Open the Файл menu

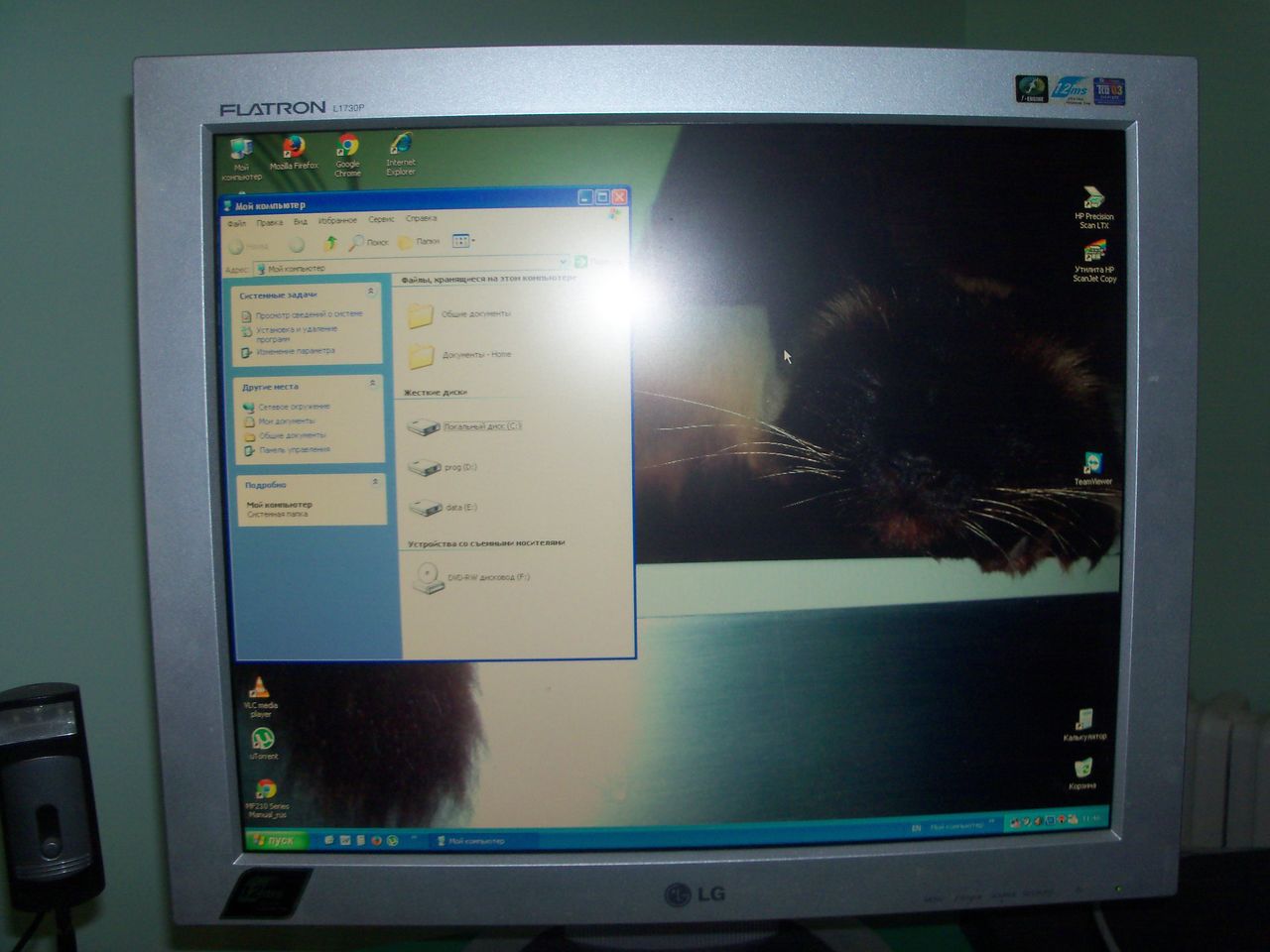236,223
